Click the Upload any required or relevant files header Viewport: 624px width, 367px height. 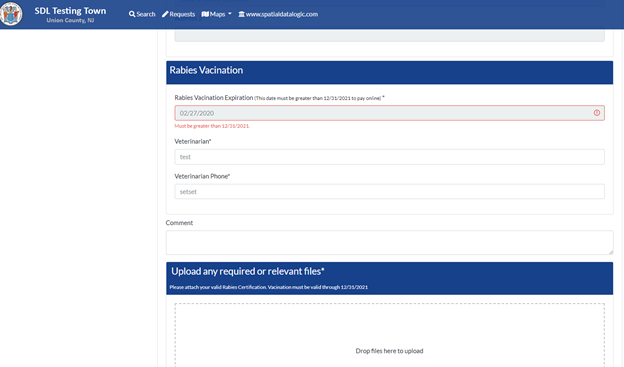point(389,278)
